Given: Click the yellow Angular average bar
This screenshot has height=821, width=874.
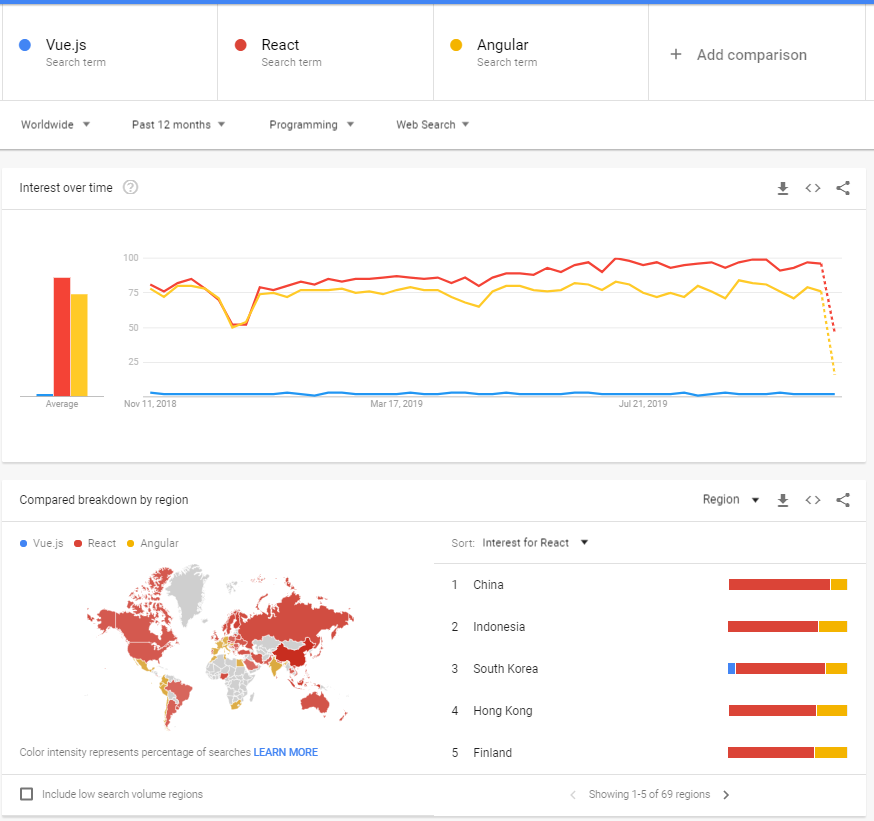Looking at the screenshot, I should (x=79, y=345).
